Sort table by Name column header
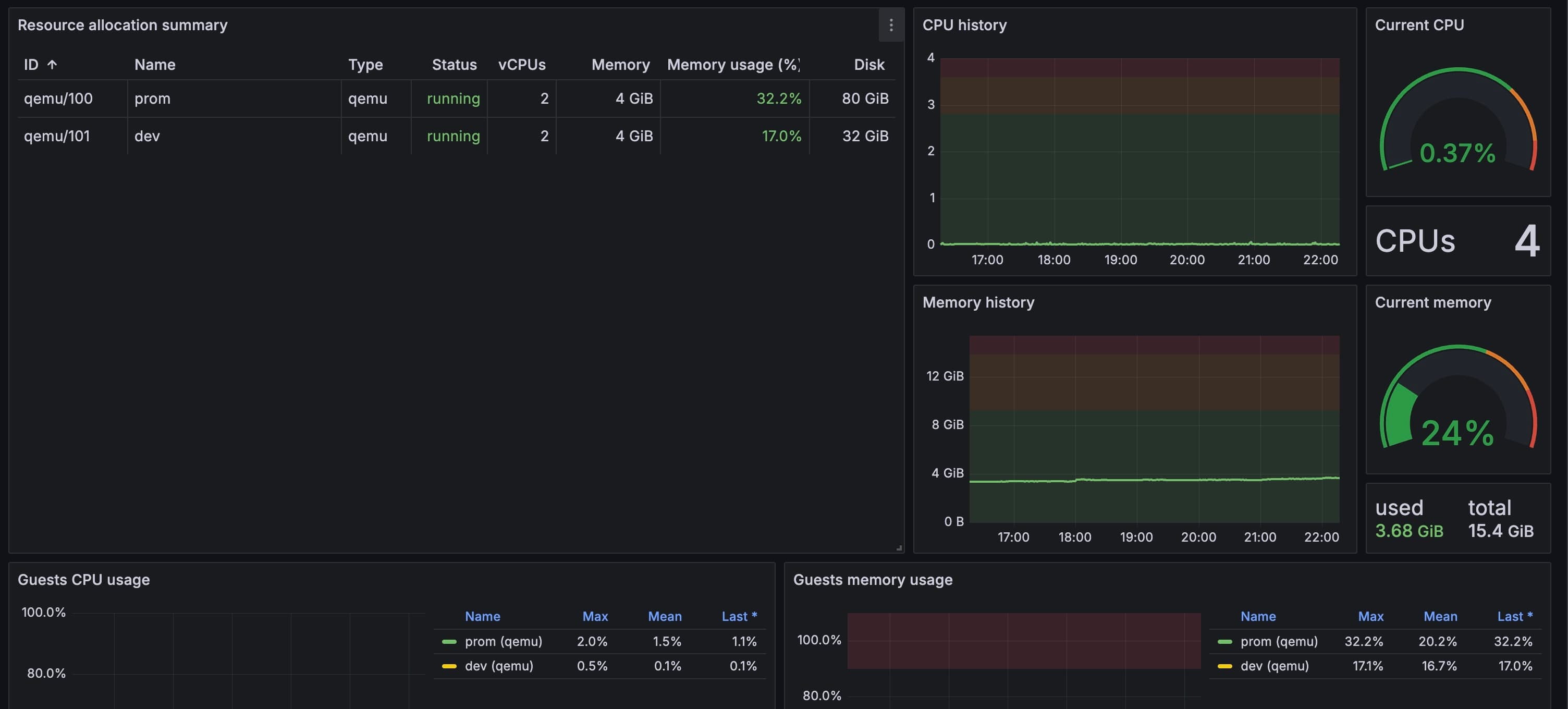 pos(155,65)
